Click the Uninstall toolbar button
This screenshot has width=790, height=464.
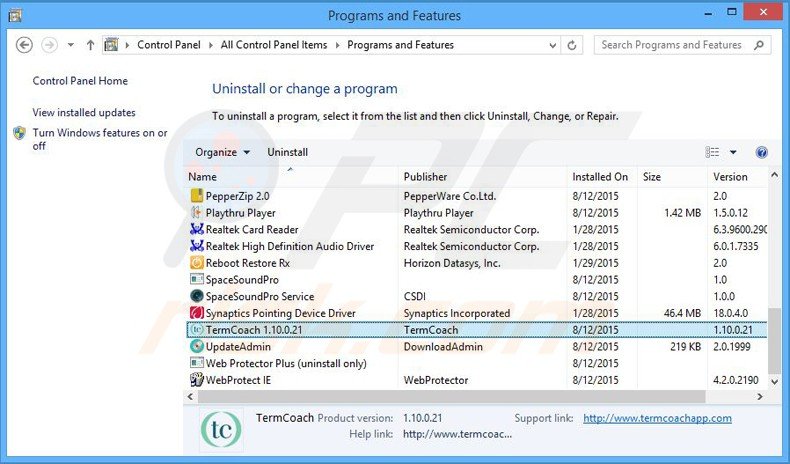point(287,152)
